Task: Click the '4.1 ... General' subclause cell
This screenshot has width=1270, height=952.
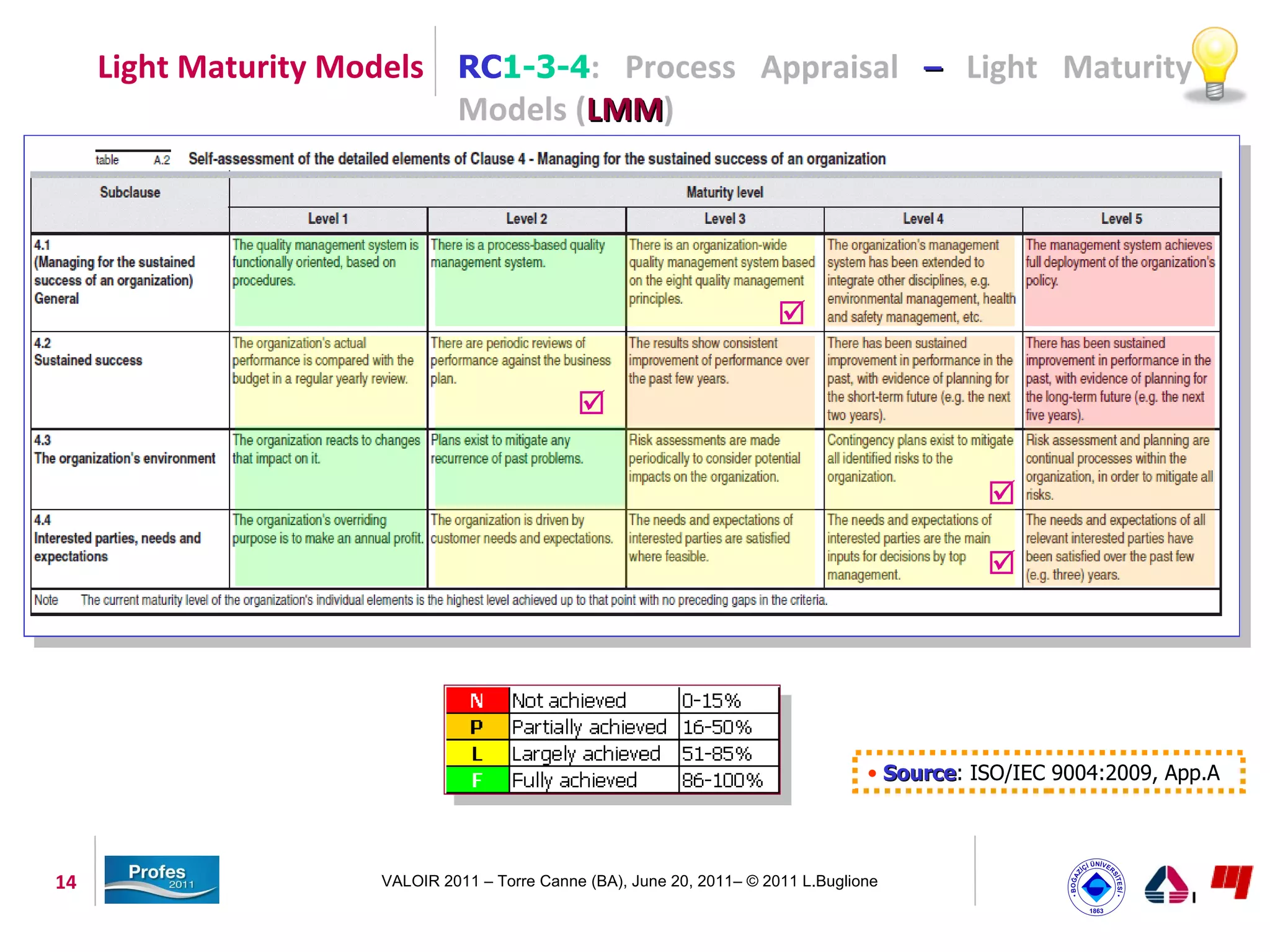Action: [130, 282]
